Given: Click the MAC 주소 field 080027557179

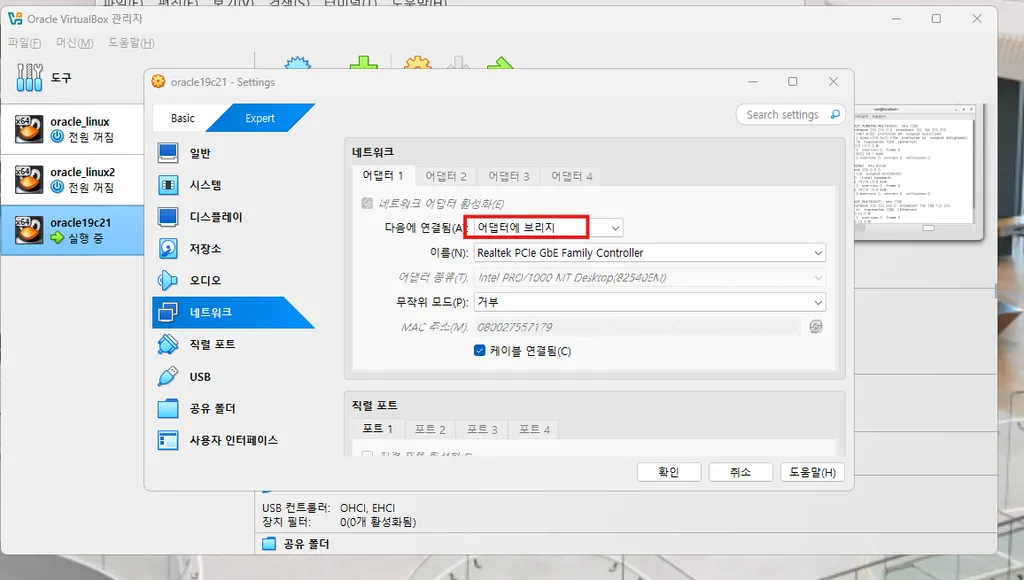Looking at the screenshot, I should (x=637, y=327).
